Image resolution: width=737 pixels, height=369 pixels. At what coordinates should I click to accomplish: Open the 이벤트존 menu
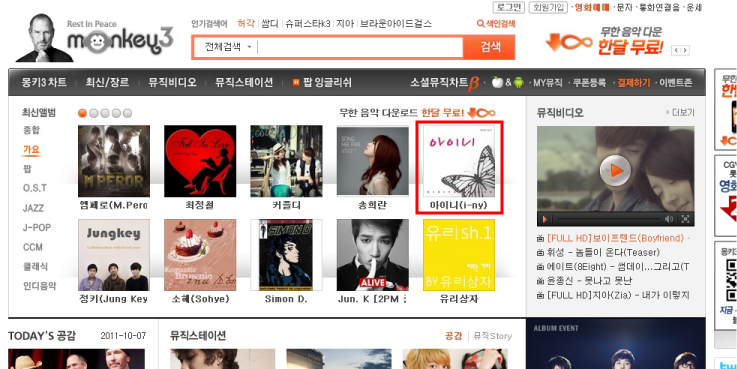675,83
